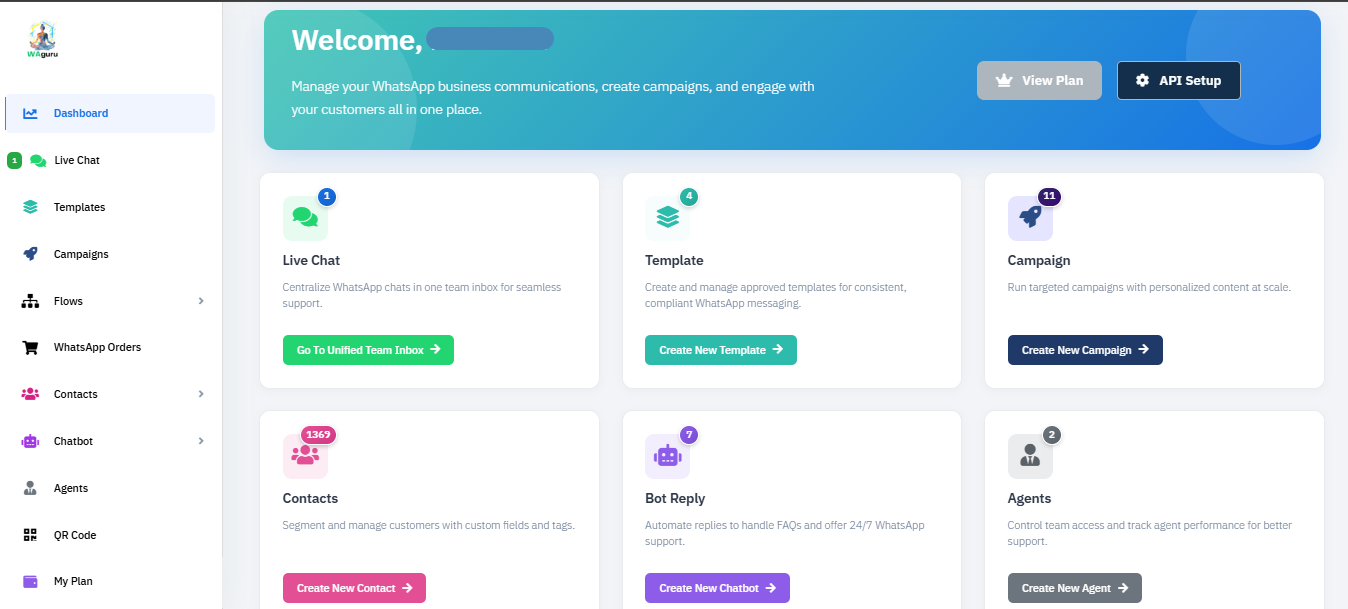The width and height of the screenshot is (1348, 609).
Task: Click Go To Unified Team Inbox
Action: tap(368, 350)
